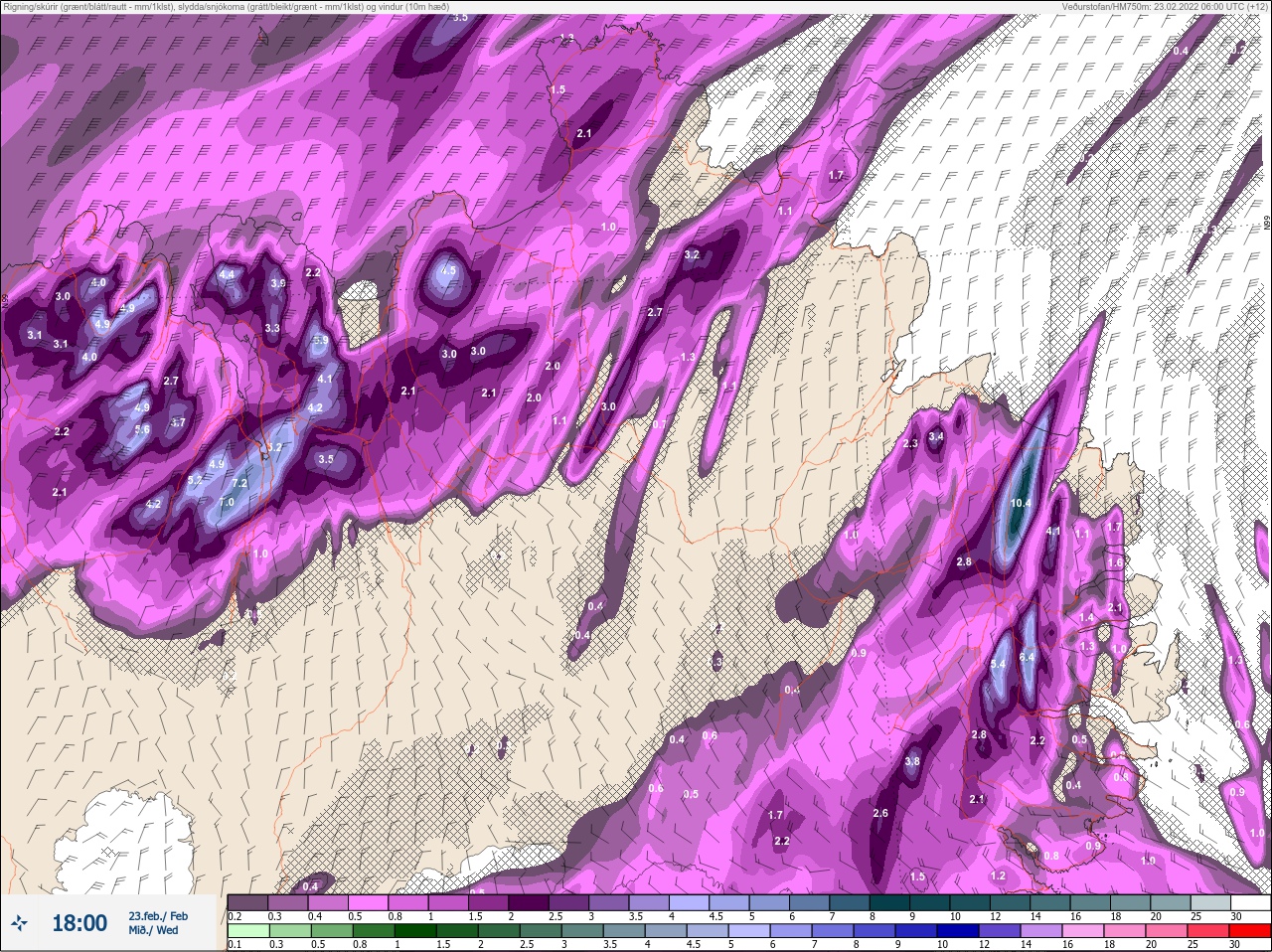Click the 3.9 value label on the map
1272x952 pixels.
click(278, 283)
